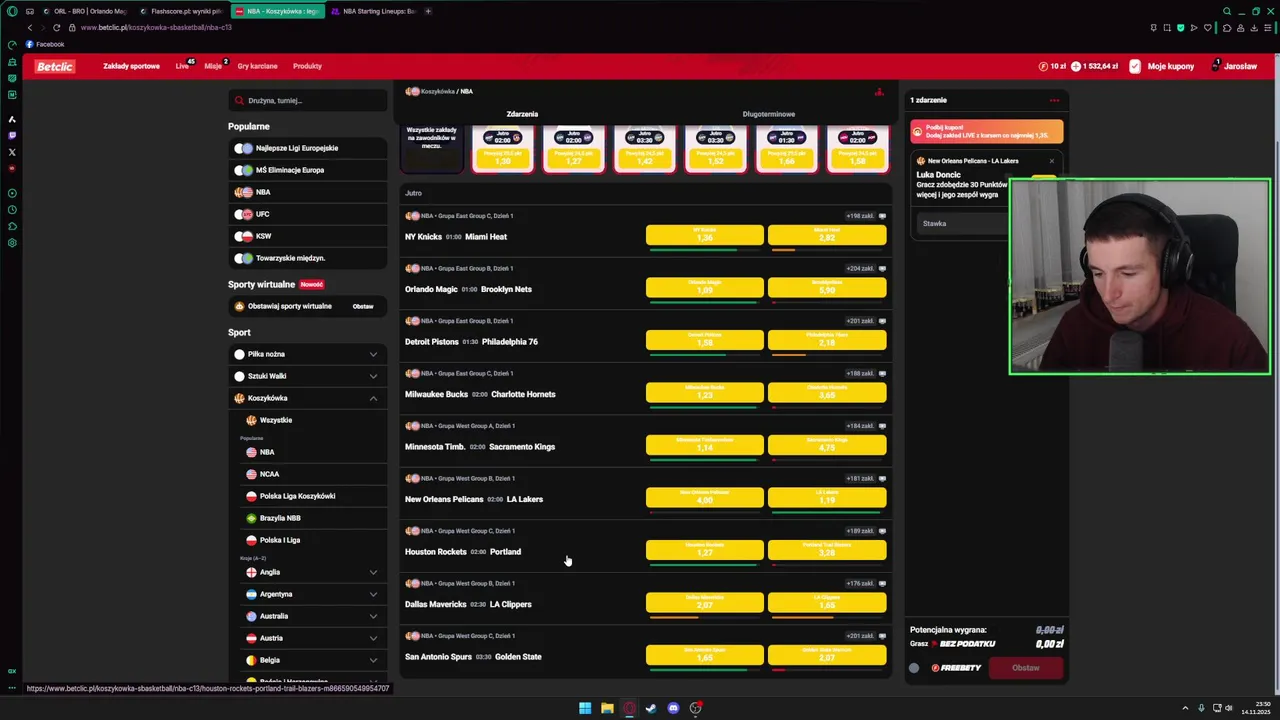Select Brazylia NBB league
This screenshot has height=720, width=1280.
coord(280,518)
